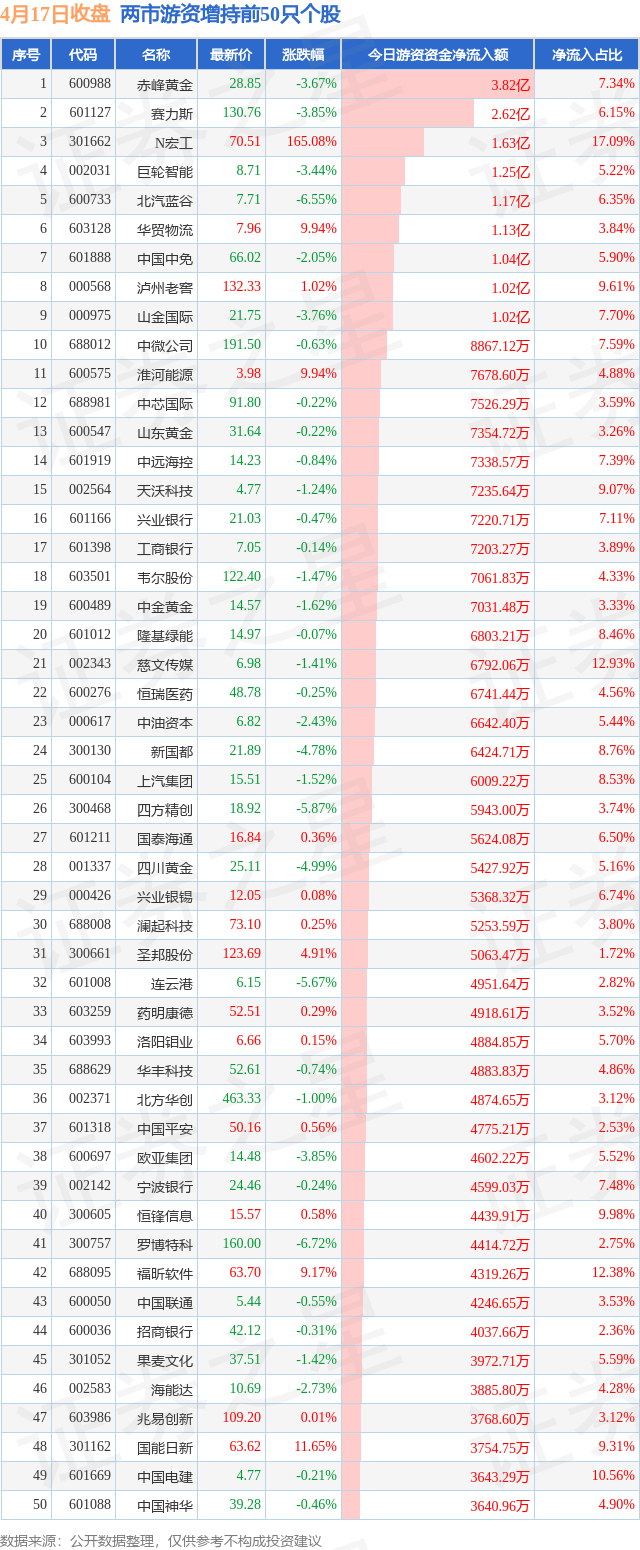Click stock name 福昕软件
This screenshot has width=640, height=1550.
[165, 1274]
